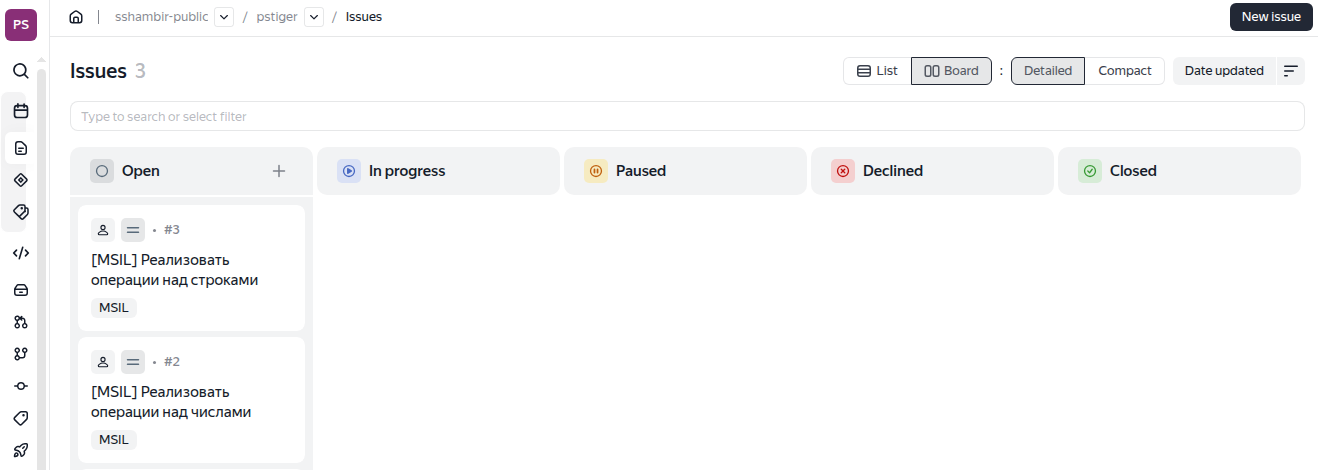This screenshot has height=470, width=1318.
Task: Open issue "Реализовать операции над строками"
Action: 175,270
